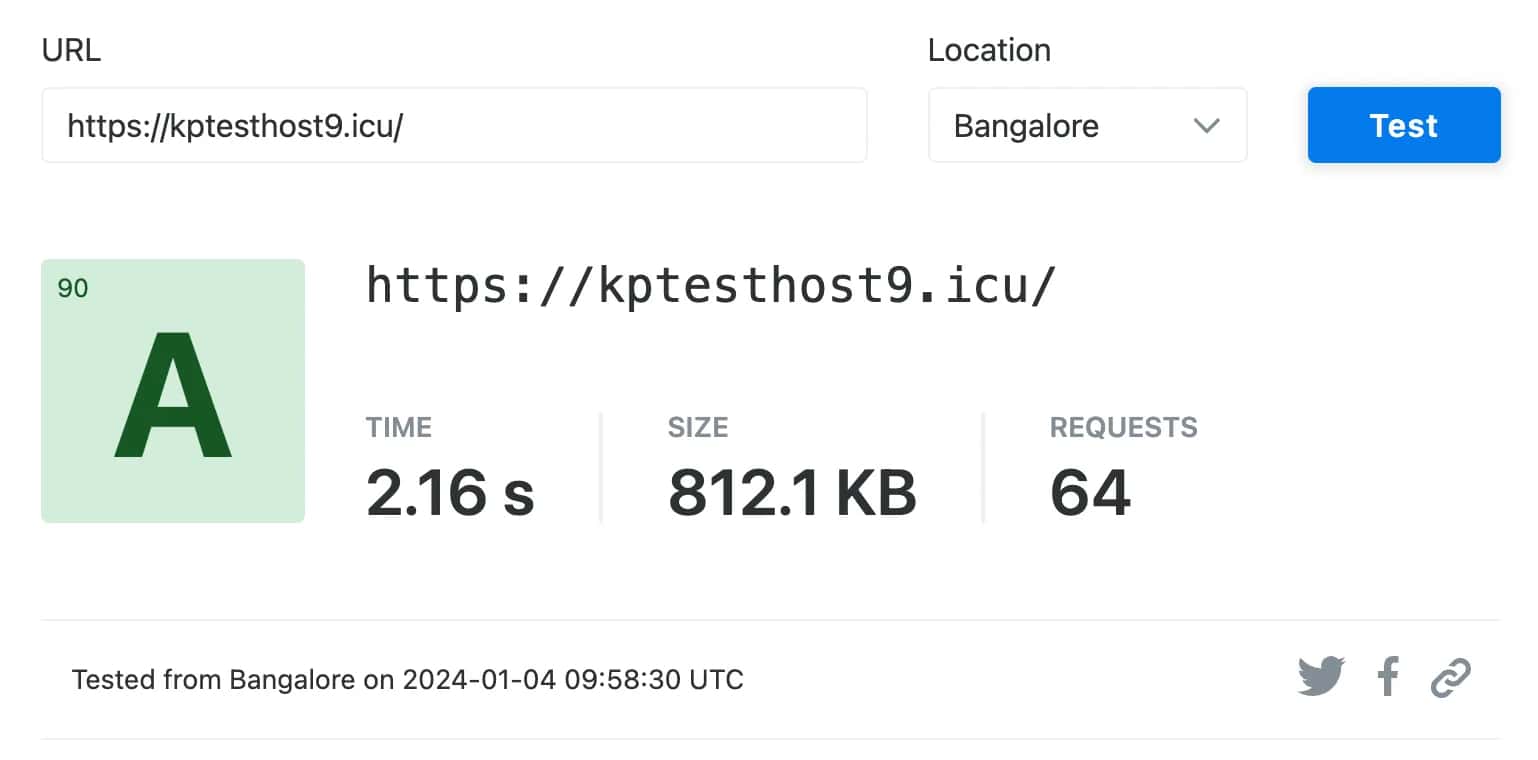Select the 64 requests count value
Image resolution: width=1538 pixels, height=760 pixels.
tap(1090, 493)
